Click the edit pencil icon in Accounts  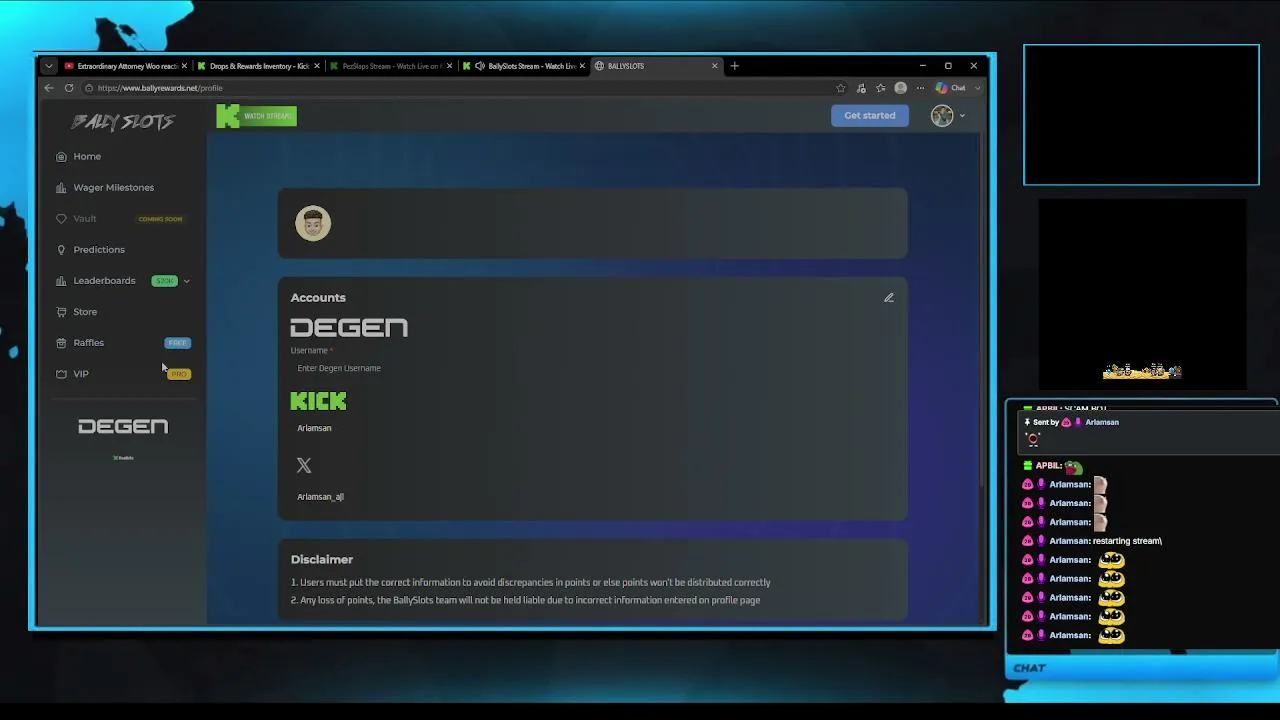(888, 298)
